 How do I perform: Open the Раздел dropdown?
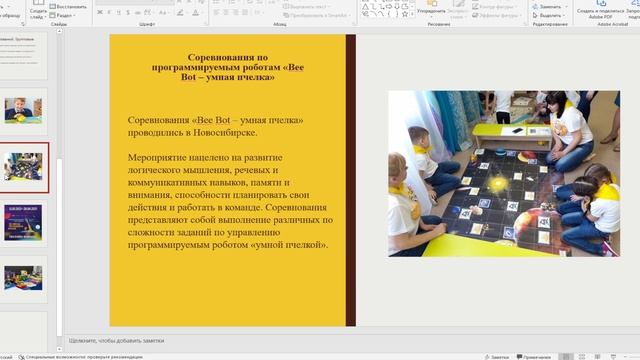pos(63,15)
